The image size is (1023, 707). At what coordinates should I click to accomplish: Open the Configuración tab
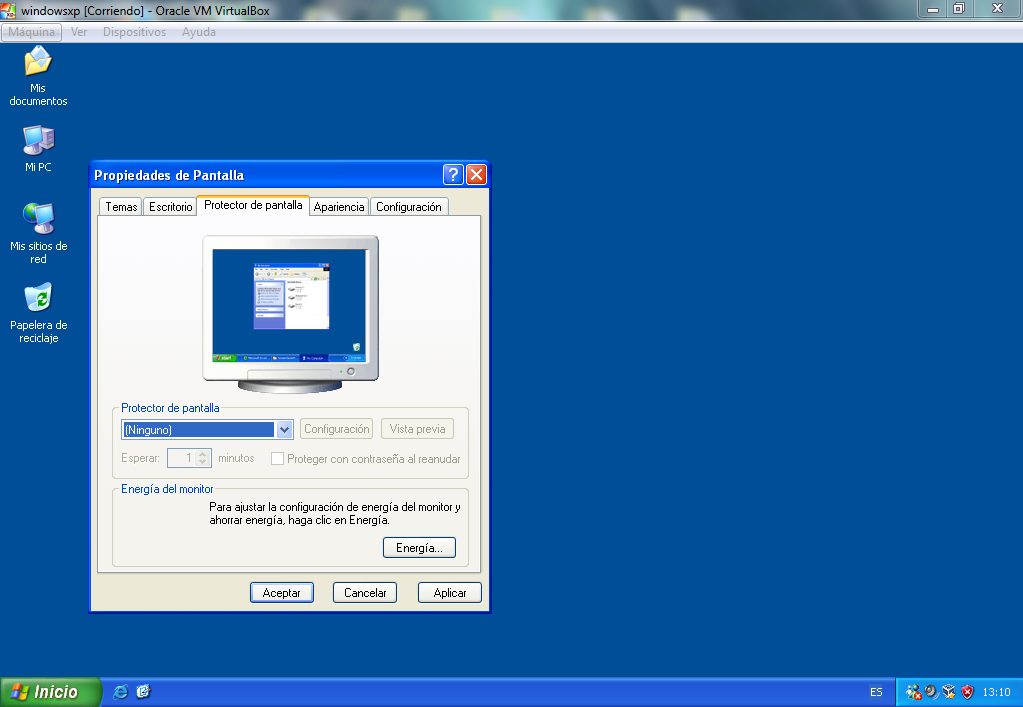(x=408, y=207)
